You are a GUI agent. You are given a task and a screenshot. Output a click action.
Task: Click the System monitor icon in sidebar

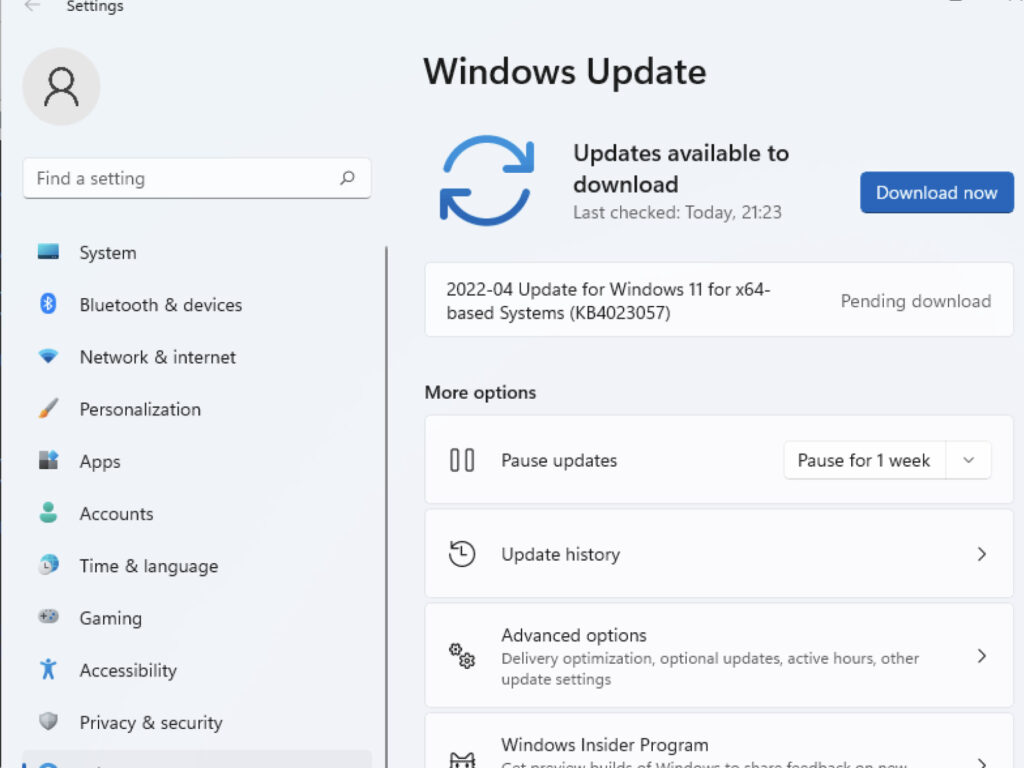point(48,253)
